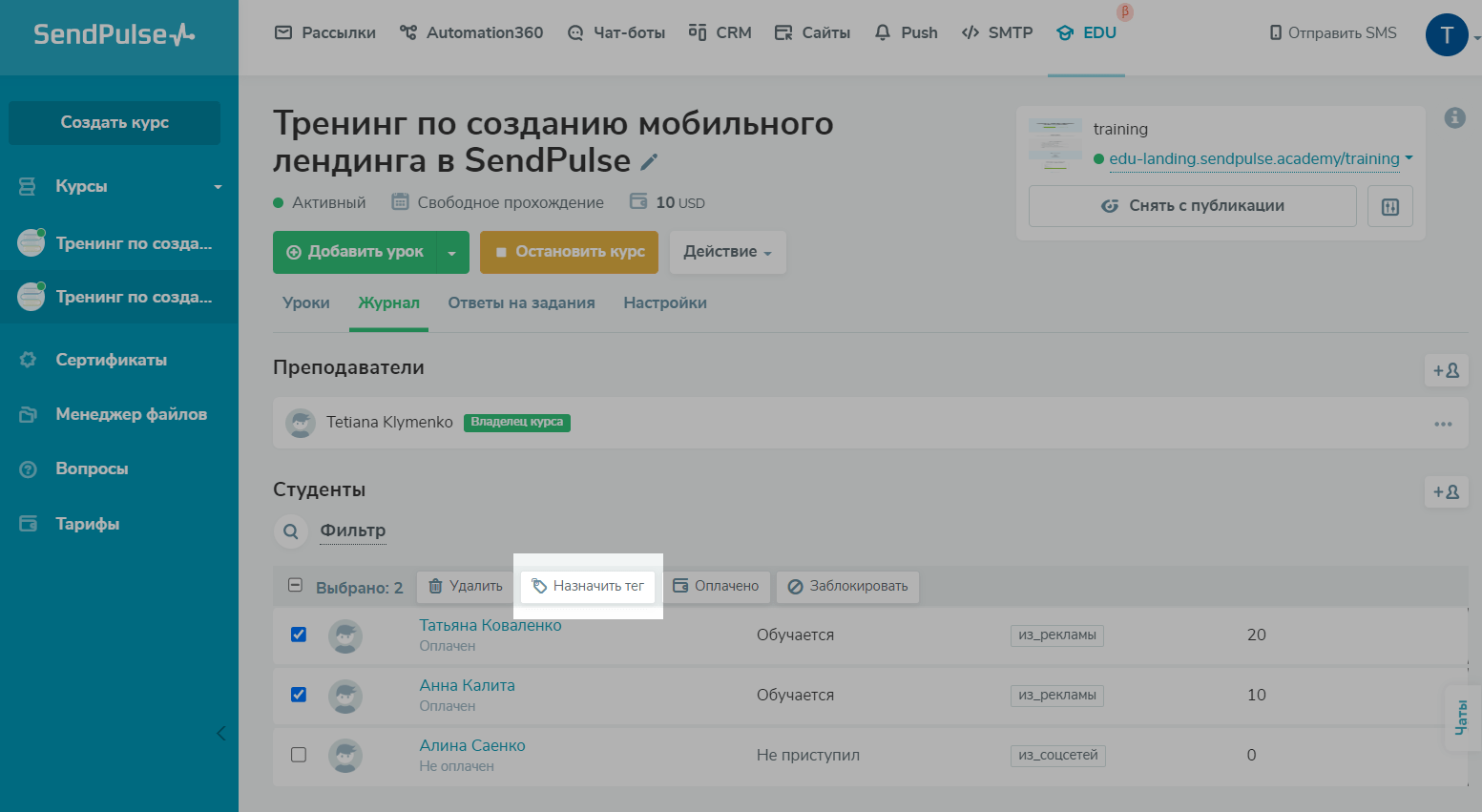The image size is (1482, 812).
Task: Open the info icon at top right
Action: coord(1454,117)
